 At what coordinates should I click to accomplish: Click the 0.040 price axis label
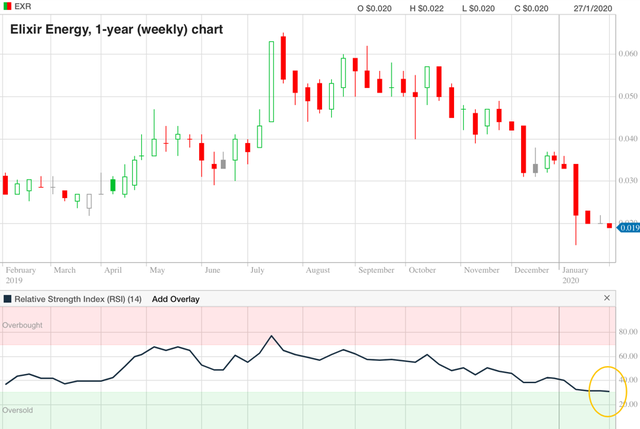coord(628,138)
